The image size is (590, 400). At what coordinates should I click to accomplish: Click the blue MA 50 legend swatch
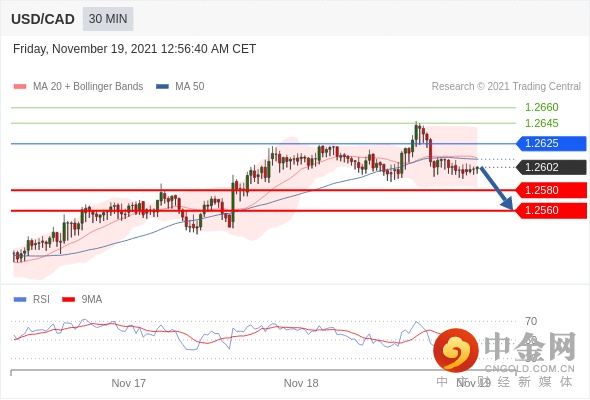tap(162, 87)
